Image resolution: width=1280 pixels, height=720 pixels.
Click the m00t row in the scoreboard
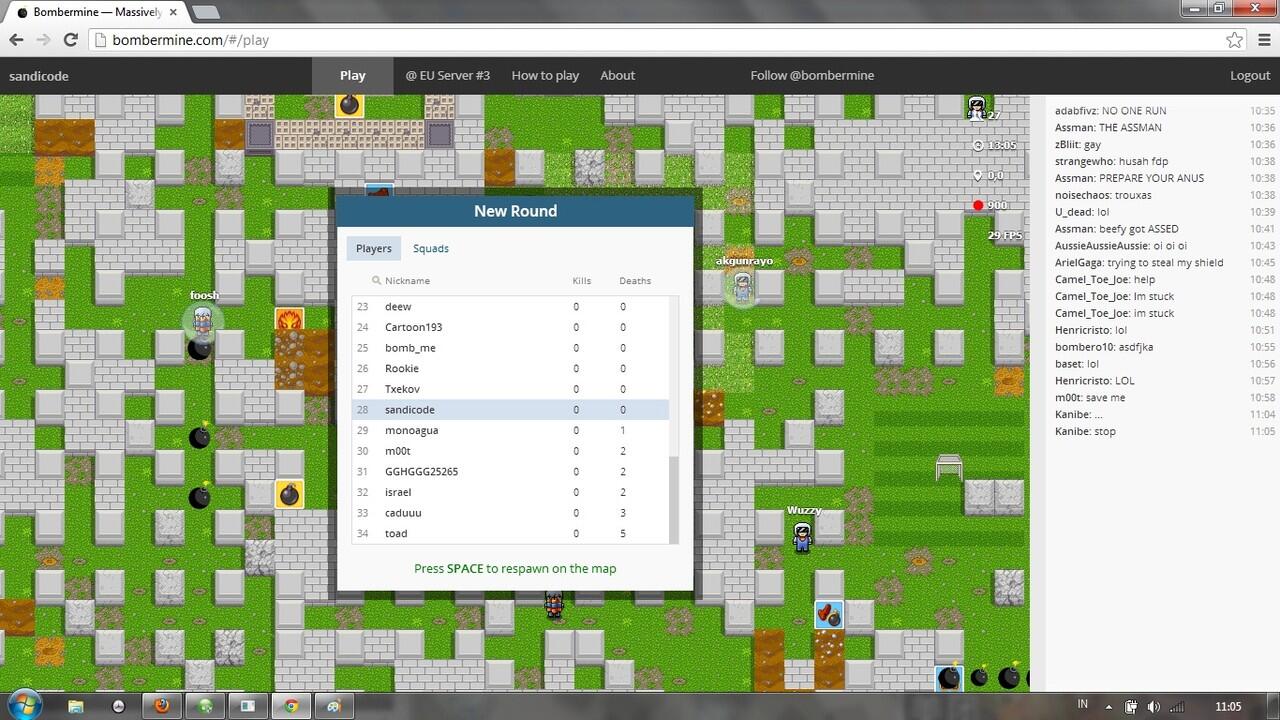click(511, 451)
